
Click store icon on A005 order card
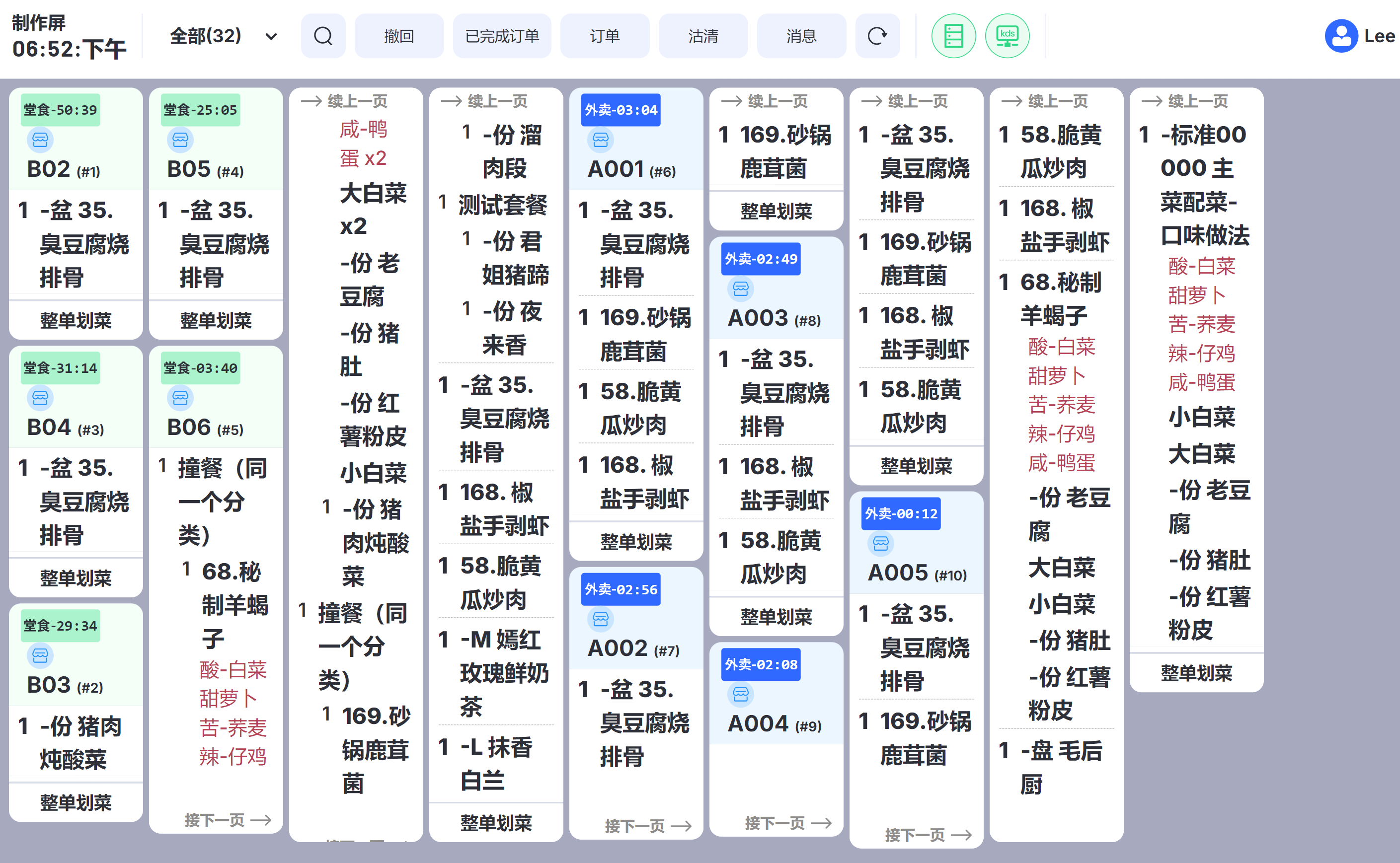880,543
